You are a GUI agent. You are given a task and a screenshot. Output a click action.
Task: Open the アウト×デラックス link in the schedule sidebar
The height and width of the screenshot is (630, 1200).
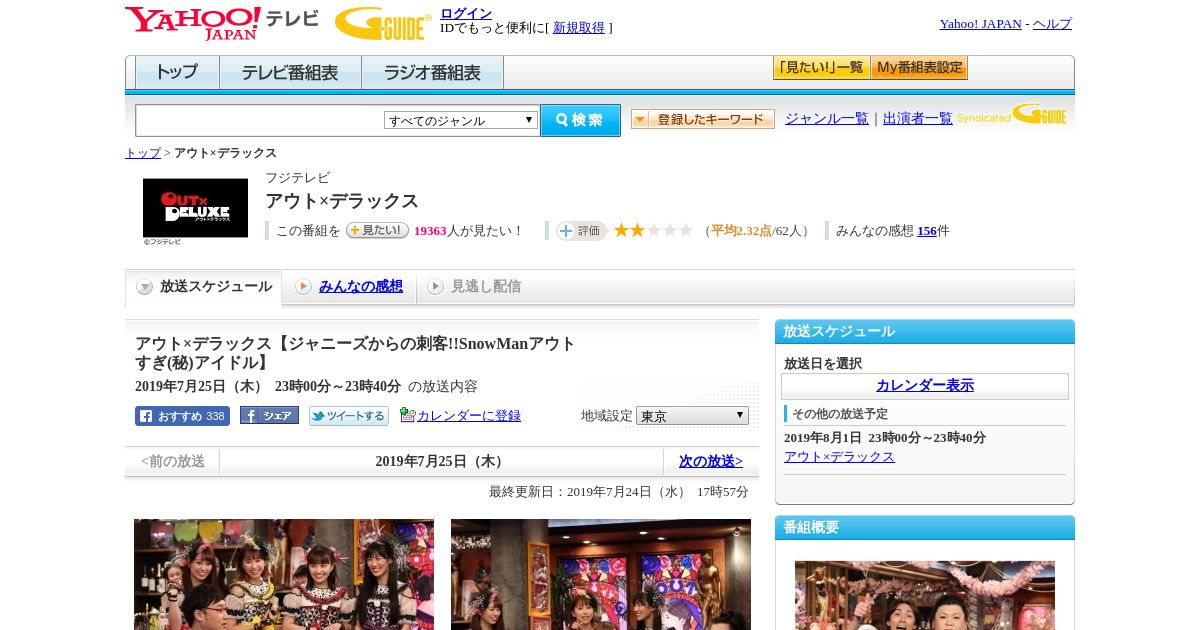tap(839, 457)
